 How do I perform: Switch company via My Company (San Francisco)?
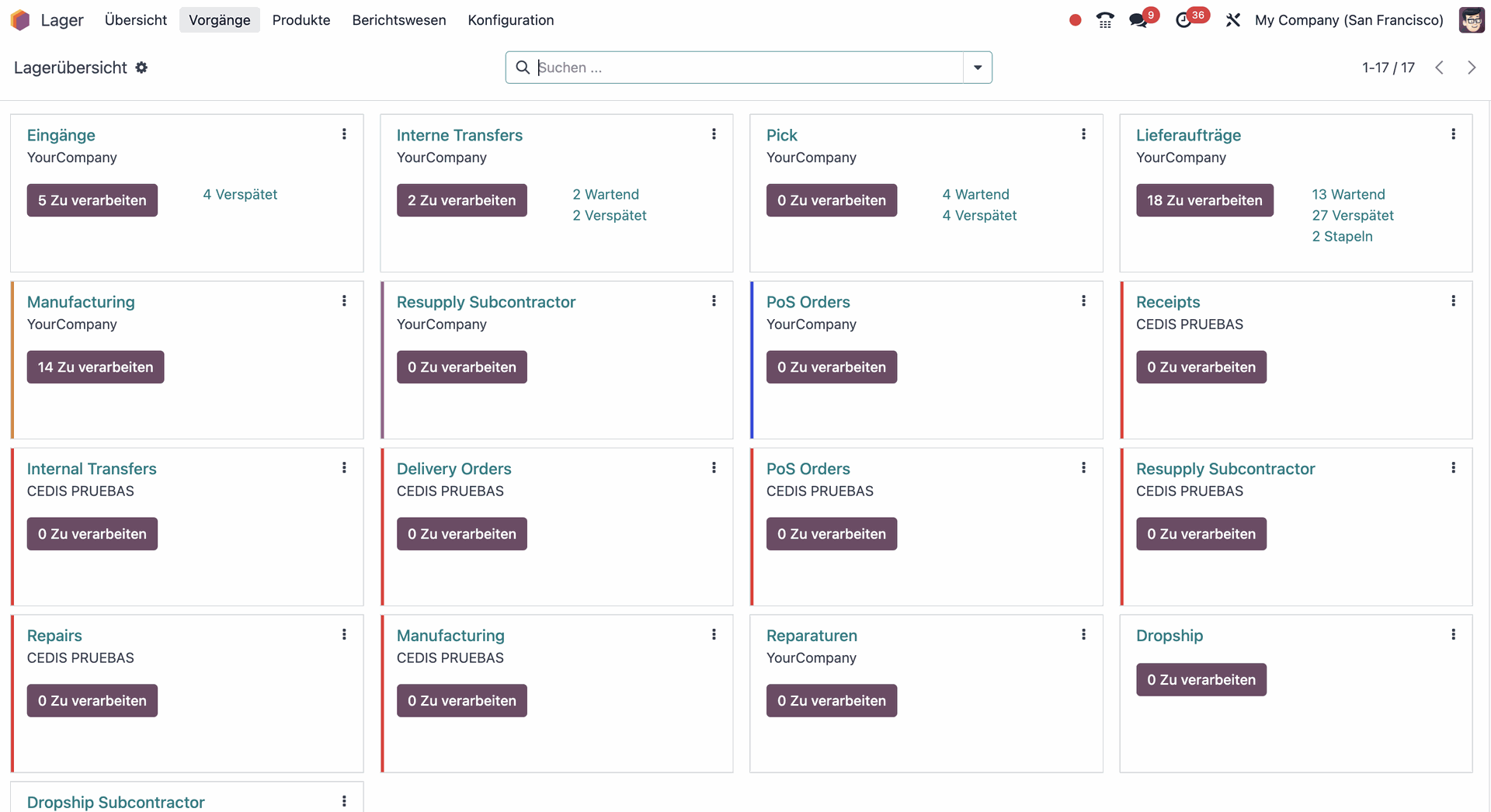[x=1348, y=20]
